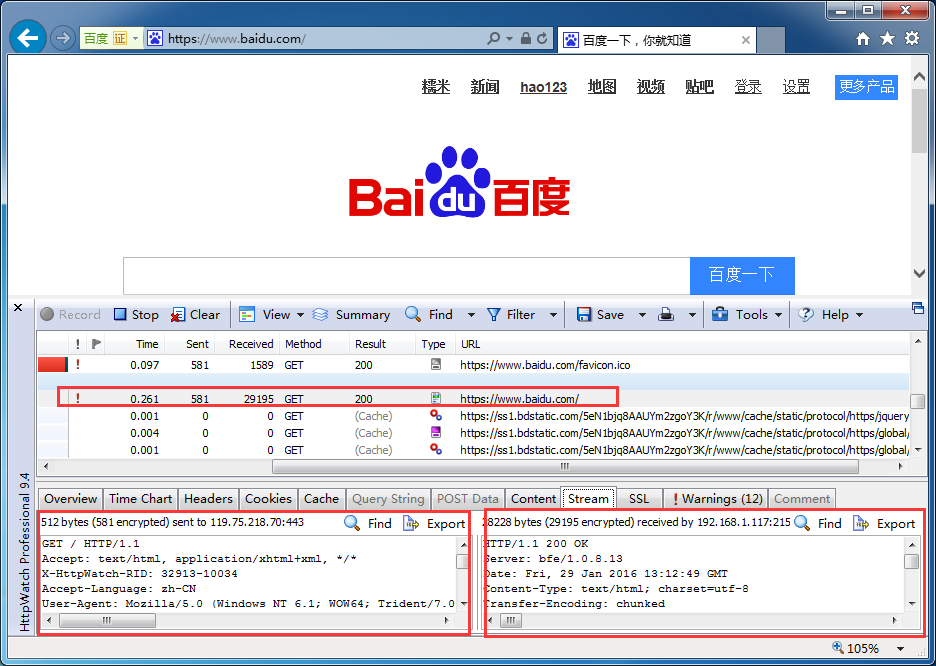Click the printer icon in toolbar
The width and height of the screenshot is (936, 666).
(666, 314)
